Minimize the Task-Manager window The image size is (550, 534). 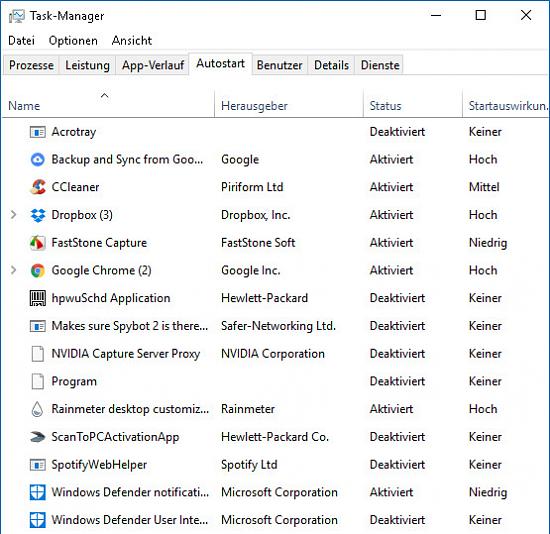pyautogui.click(x=436, y=15)
